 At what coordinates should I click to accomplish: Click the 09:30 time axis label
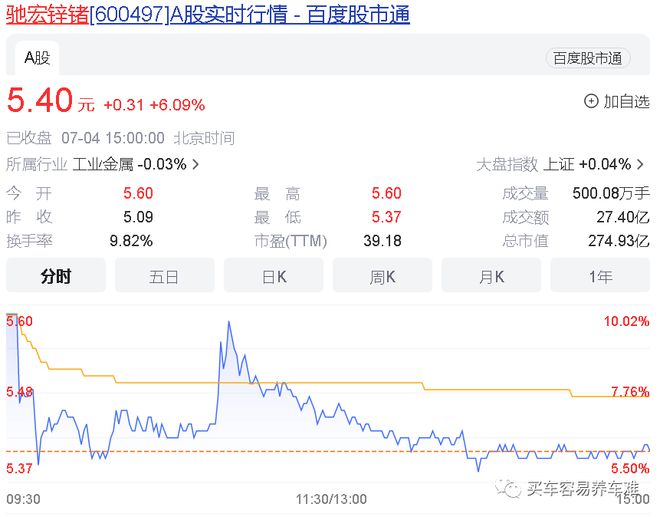pyautogui.click(x=23, y=499)
